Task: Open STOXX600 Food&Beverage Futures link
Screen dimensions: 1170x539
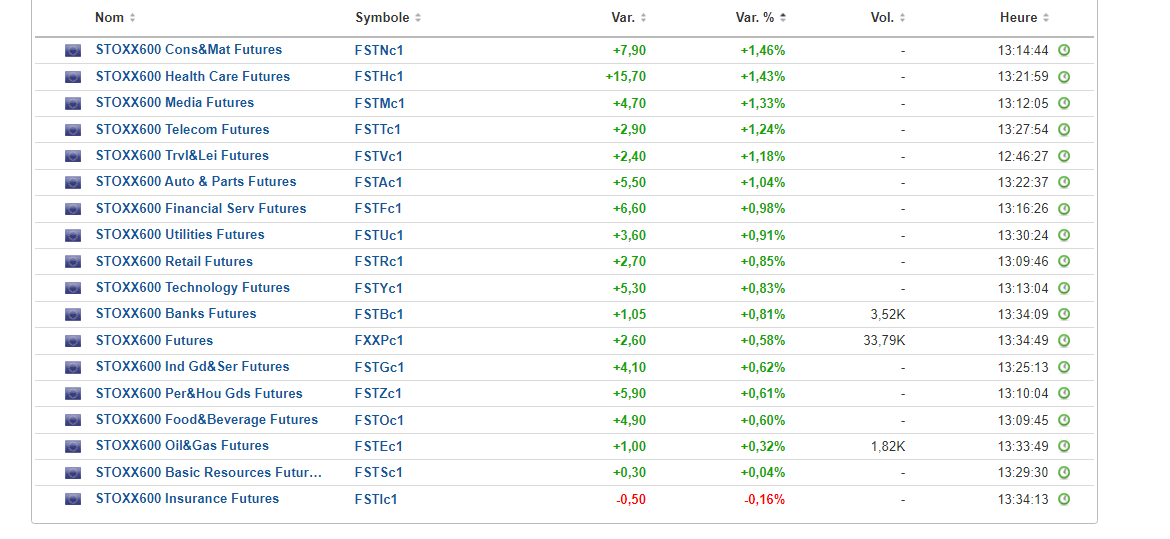Action: [x=207, y=420]
